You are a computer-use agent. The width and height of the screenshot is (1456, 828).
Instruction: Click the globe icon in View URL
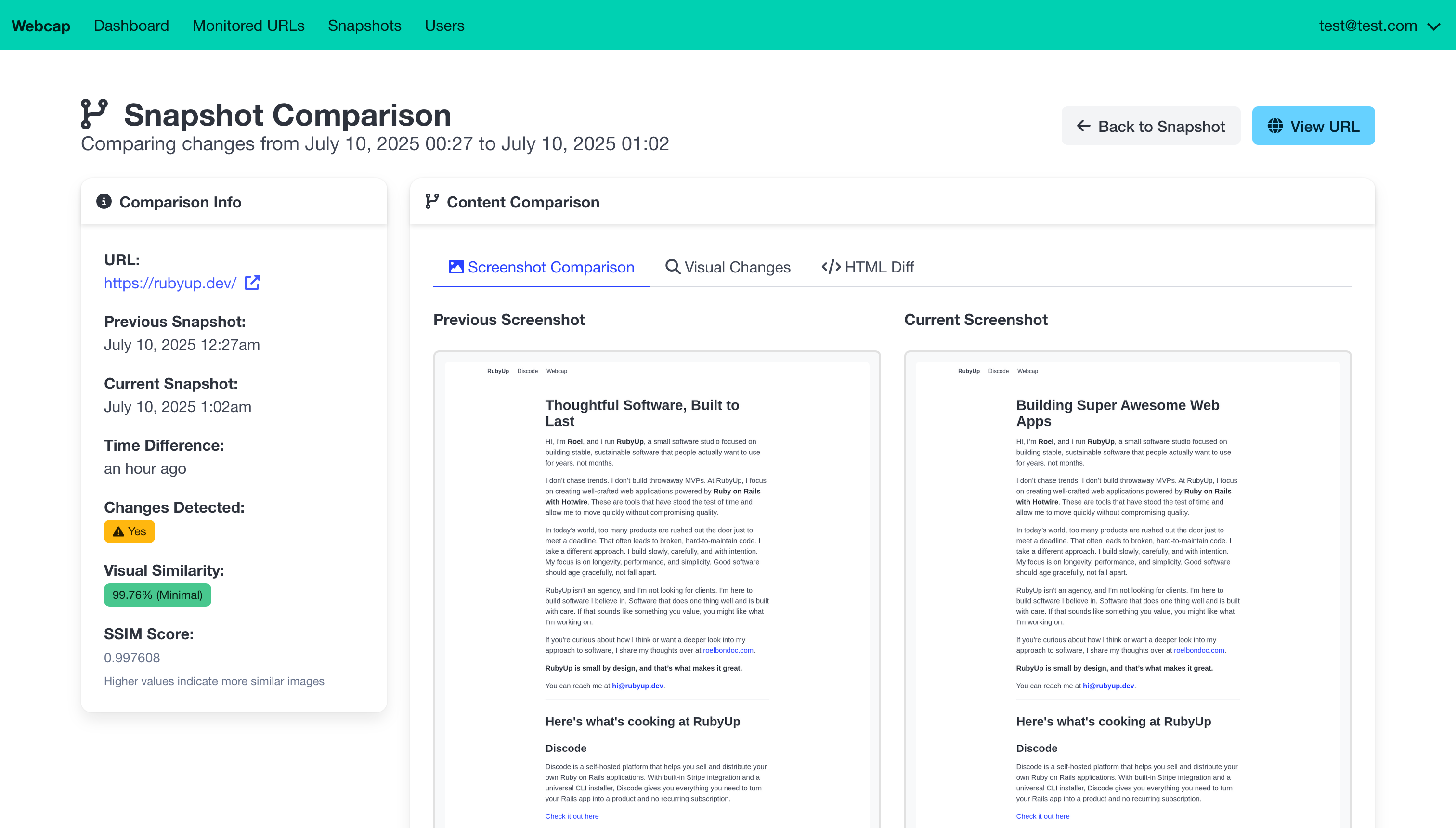1275,126
